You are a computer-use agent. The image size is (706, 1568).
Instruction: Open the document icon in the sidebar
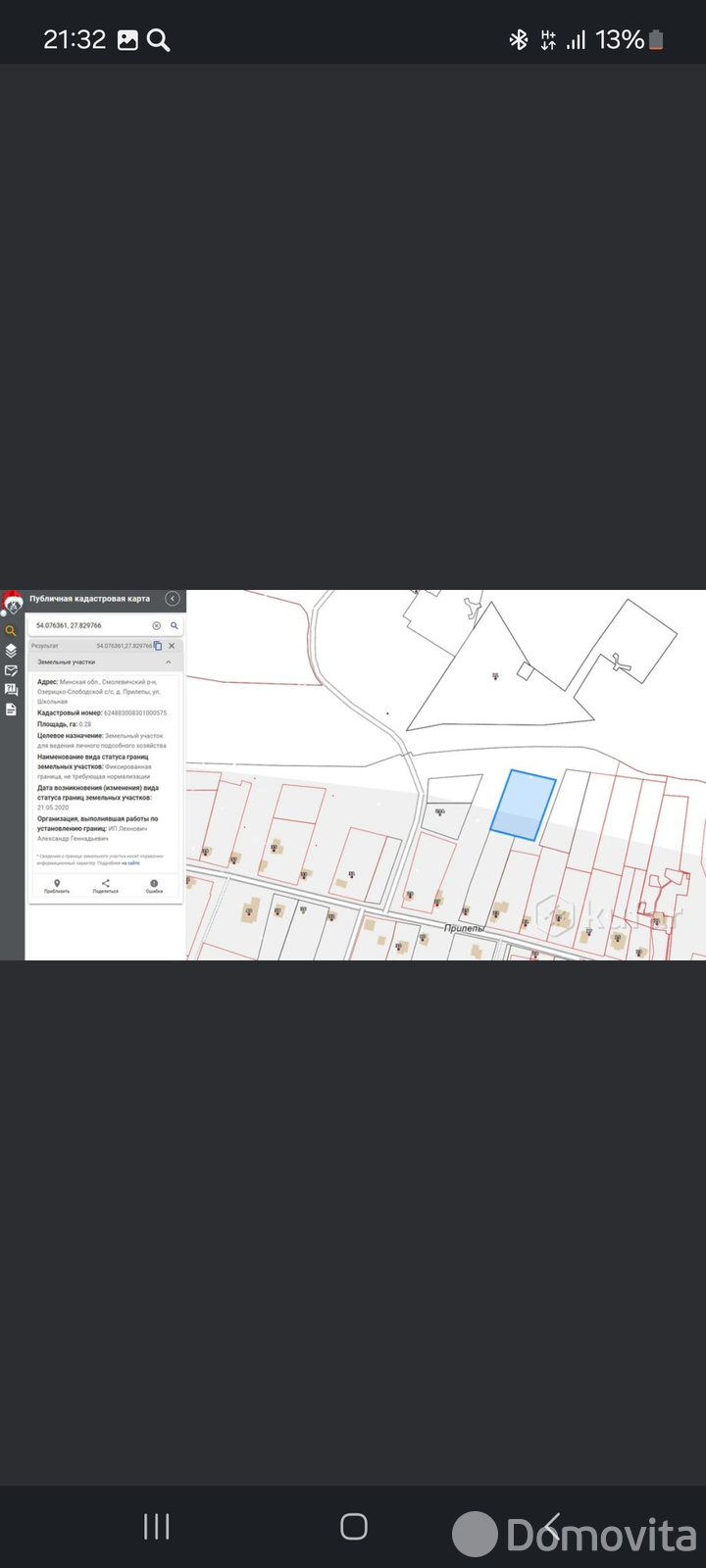click(11, 710)
